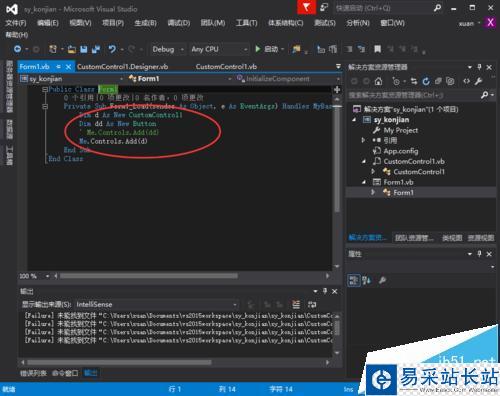
Task: Go to Solution Explorer home icon
Action: pyautogui.click(x=378, y=81)
